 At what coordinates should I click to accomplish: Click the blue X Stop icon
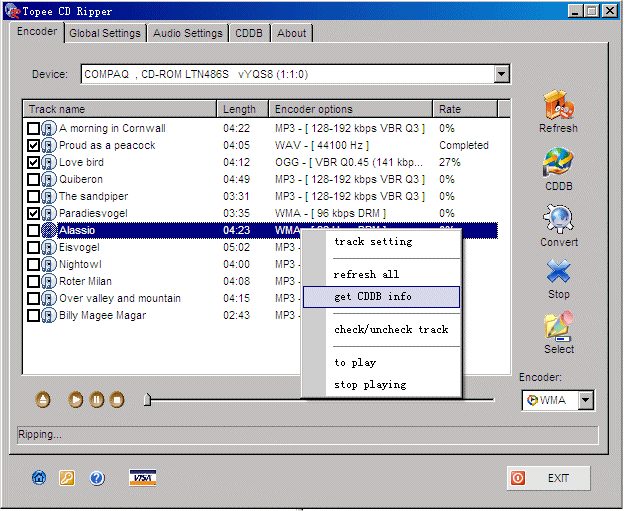point(558,272)
